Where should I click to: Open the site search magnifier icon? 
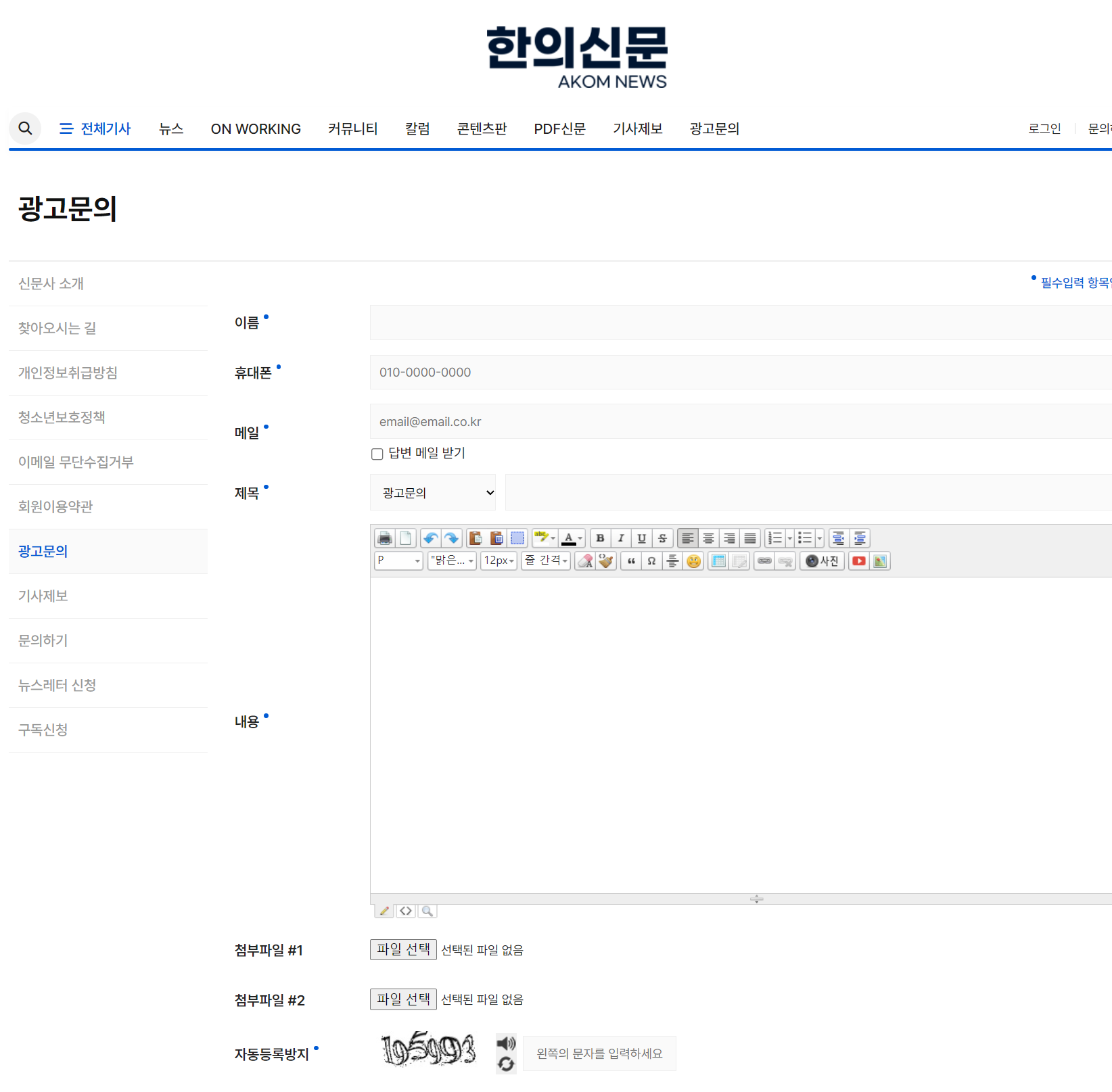[25, 128]
